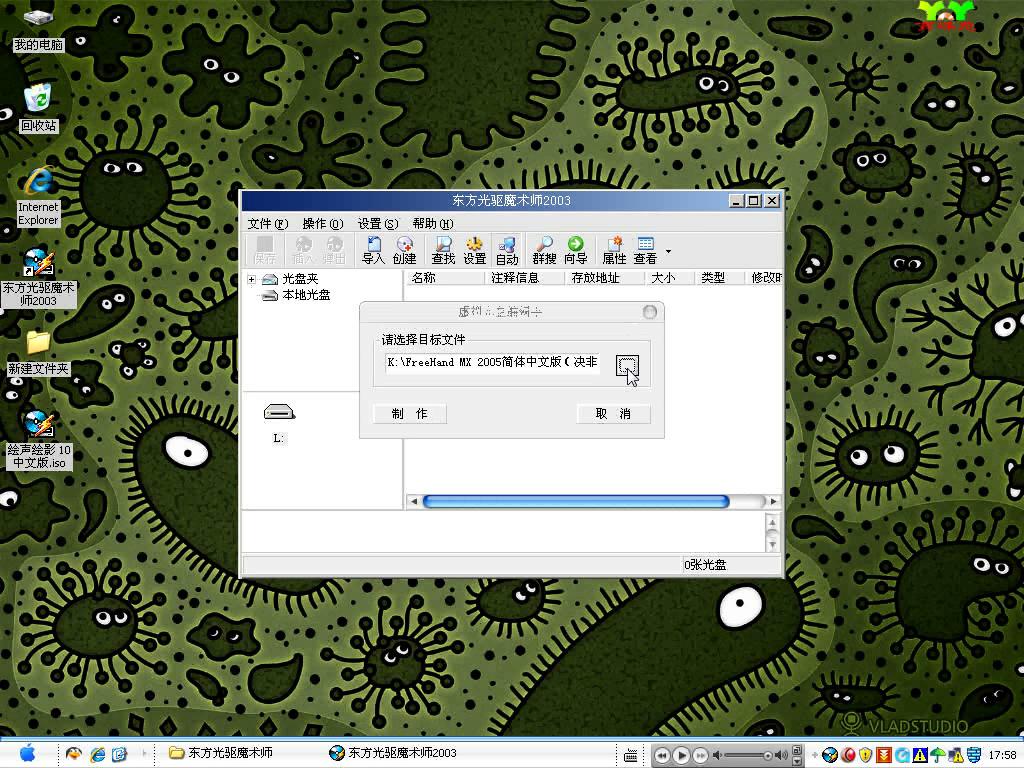Switch to 东方光驱魔术师2003 taskbar button

click(x=393, y=753)
